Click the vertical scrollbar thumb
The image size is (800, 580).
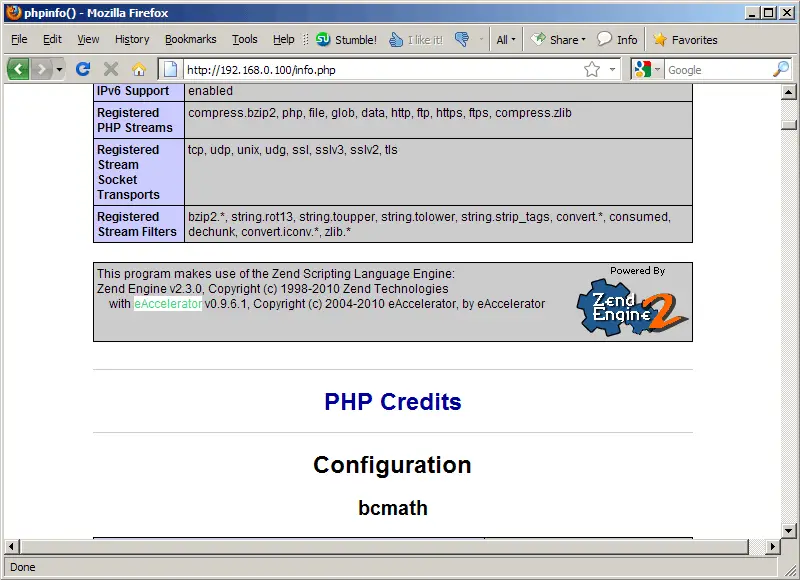[x=789, y=125]
